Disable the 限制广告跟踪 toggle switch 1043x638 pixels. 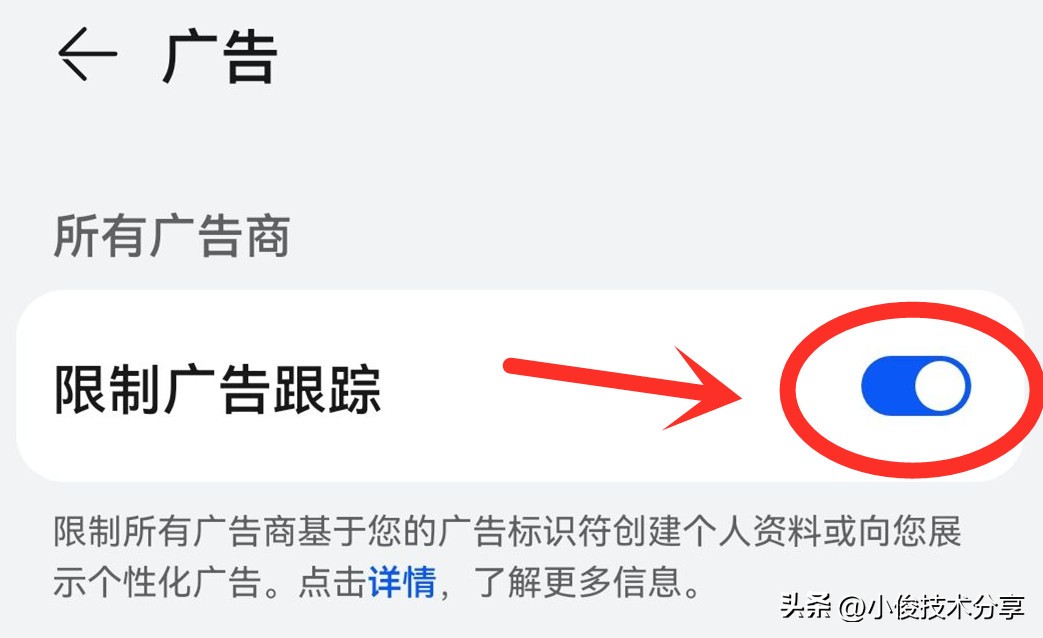[916, 386]
